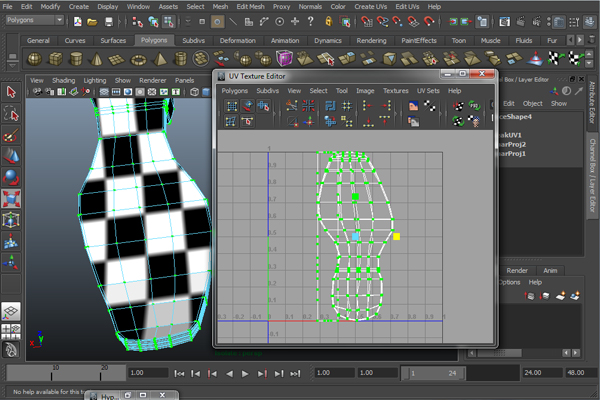This screenshot has width=600, height=400.
Task: Select the Move tool cone icon
Action: [11, 156]
